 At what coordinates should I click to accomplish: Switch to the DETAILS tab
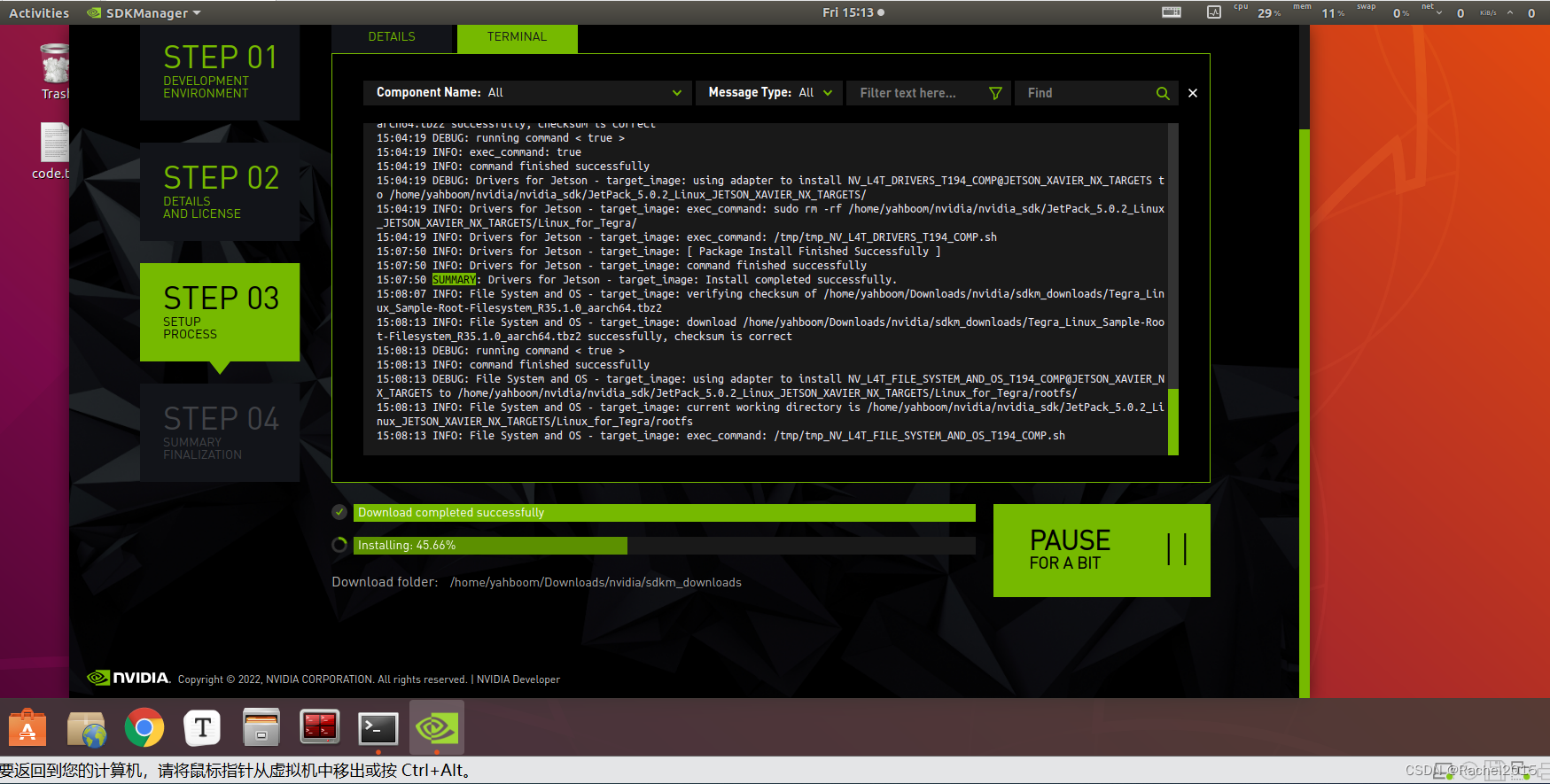tap(392, 37)
